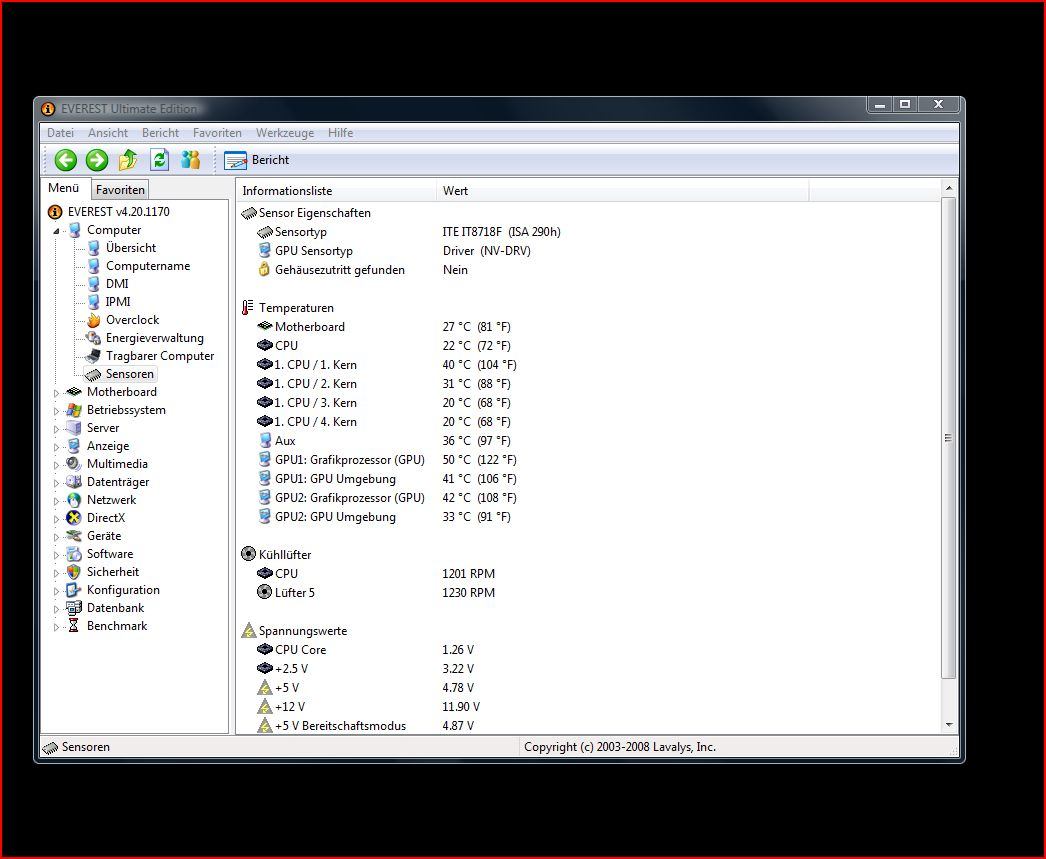Click the Informationsliste column header

[336, 191]
